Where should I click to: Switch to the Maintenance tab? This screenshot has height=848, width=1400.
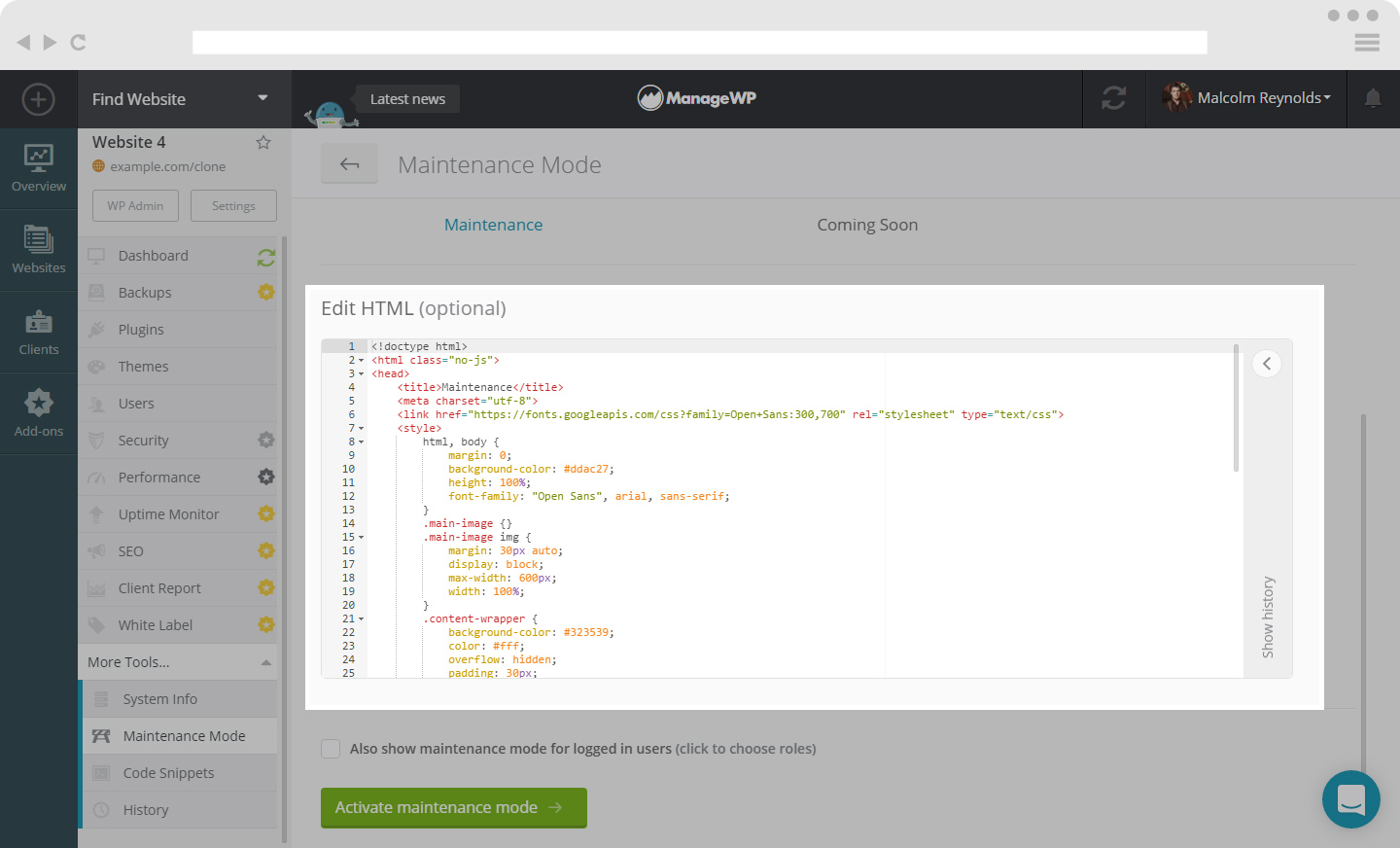493,225
